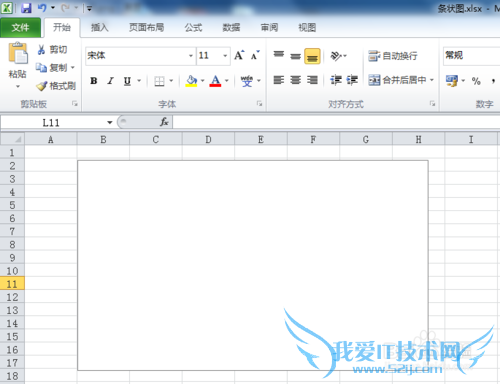Image resolution: width=500 pixels, height=384 pixels.
Task: Switch to the Insert (插入) tab
Action: 100,27
